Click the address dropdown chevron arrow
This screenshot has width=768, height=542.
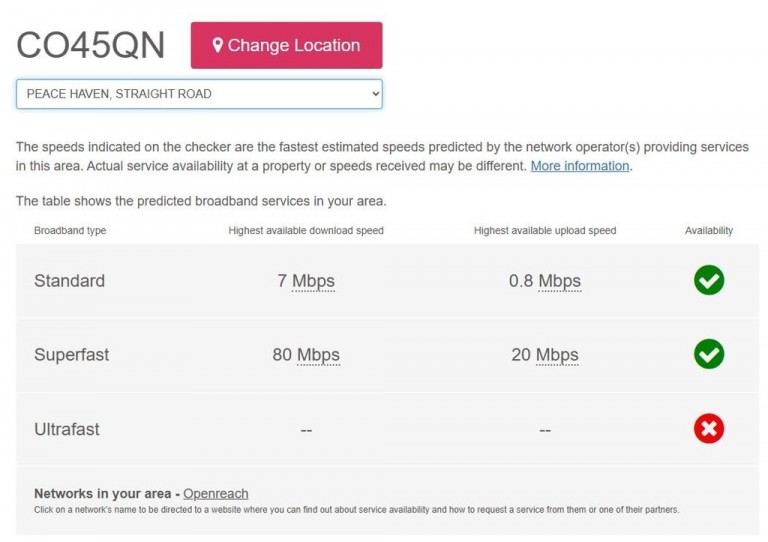[x=375, y=94]
